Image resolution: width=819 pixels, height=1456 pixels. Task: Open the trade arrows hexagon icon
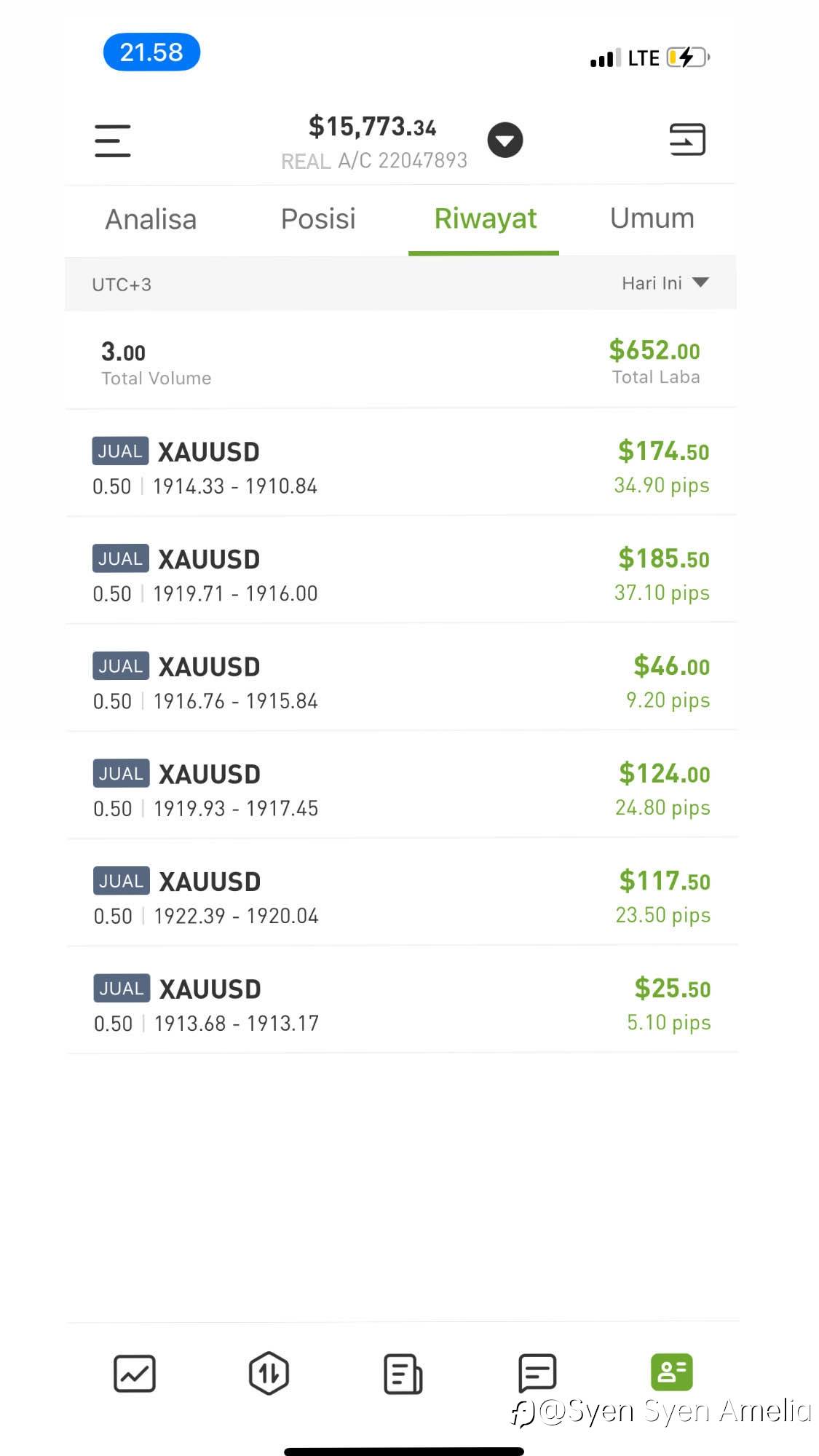(269, 1373)
